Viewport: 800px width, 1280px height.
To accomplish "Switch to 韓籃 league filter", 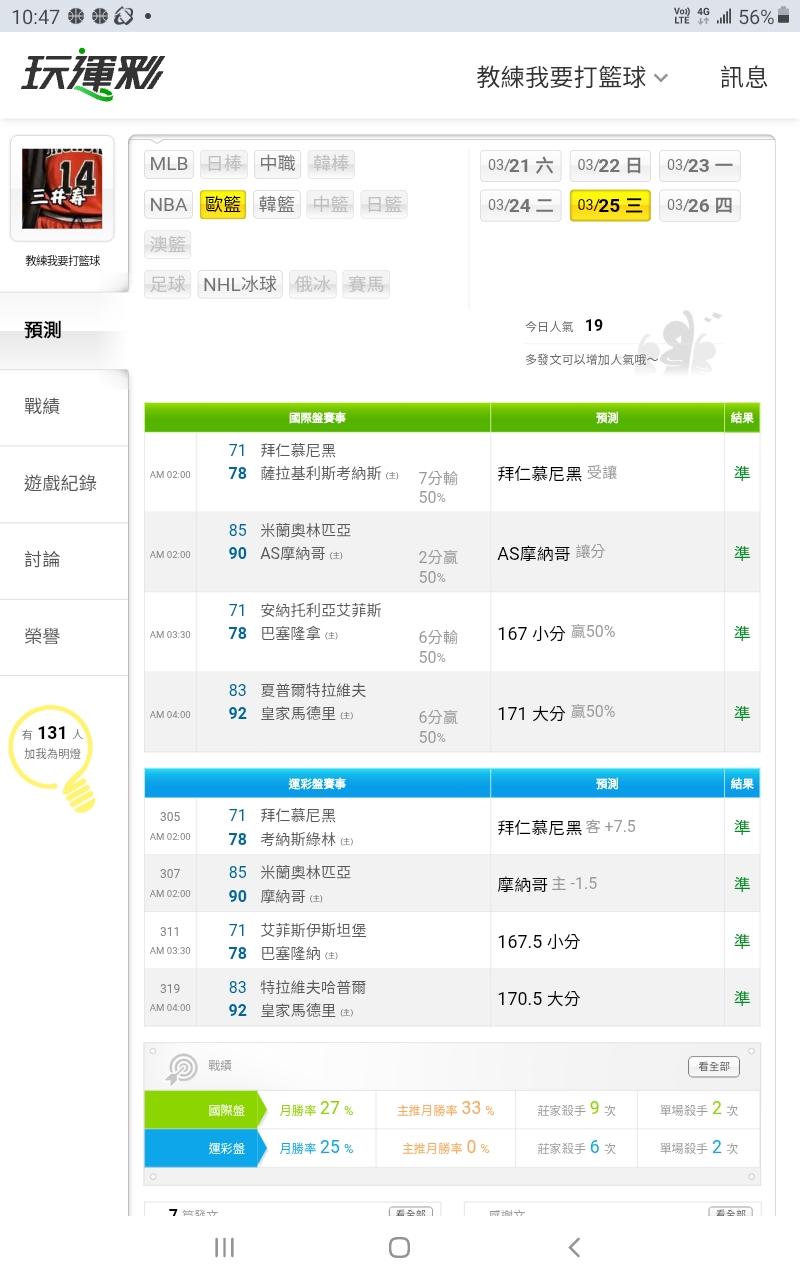I will point(276,205).
